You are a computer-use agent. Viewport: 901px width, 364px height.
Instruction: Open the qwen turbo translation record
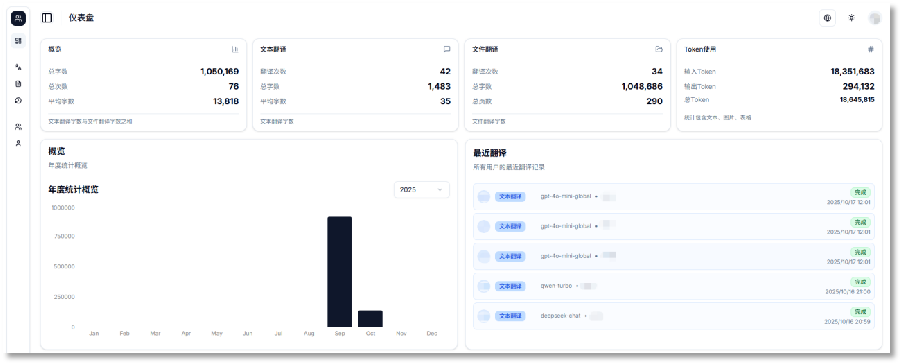tap(673, 286)
